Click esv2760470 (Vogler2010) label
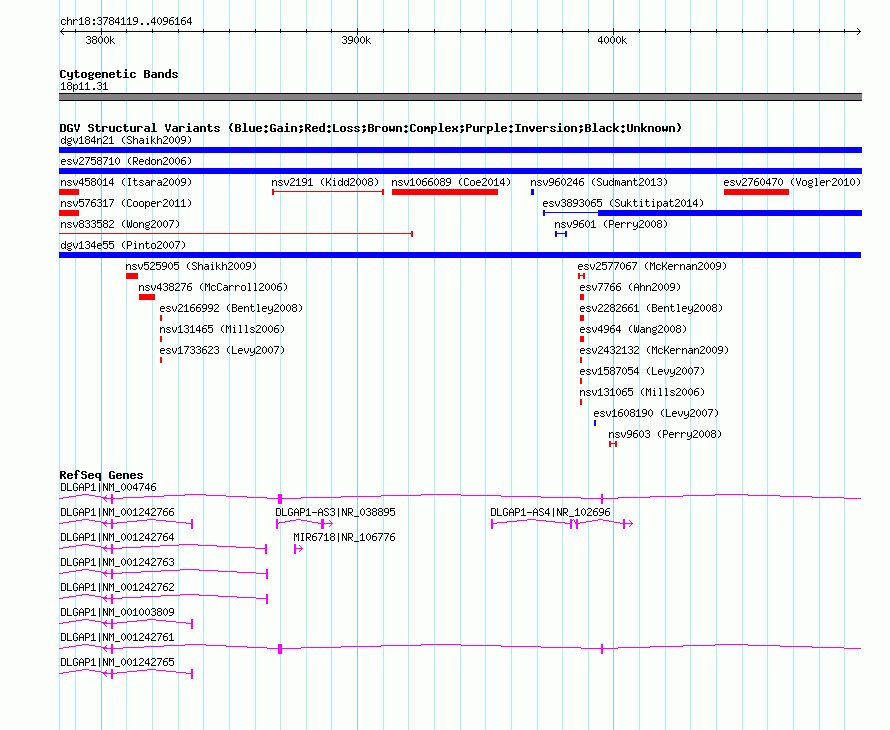The height and width of the screenshot is (730, 890). (x=792, y=182)
